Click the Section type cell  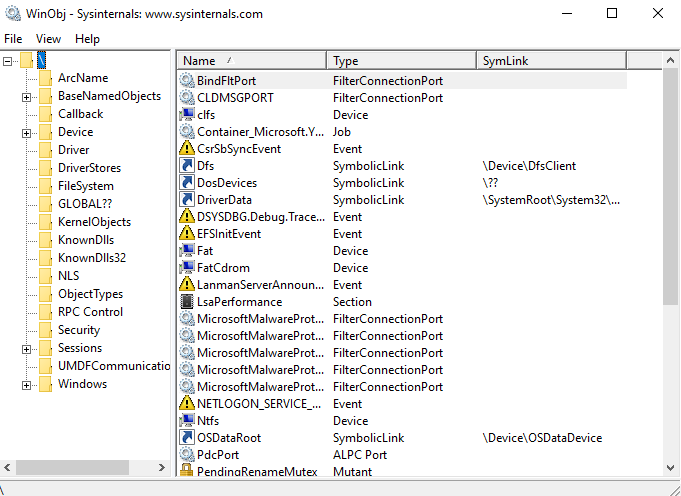click(352, 302)
